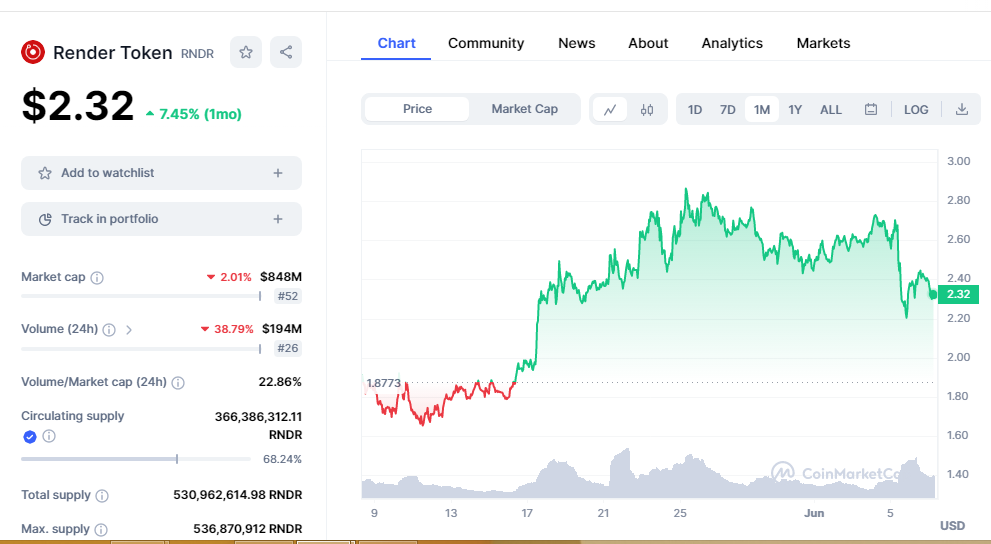Click the $194M volume value
Image resolution: width=991 pixels, height=544 pixels.
pos(282,329)
